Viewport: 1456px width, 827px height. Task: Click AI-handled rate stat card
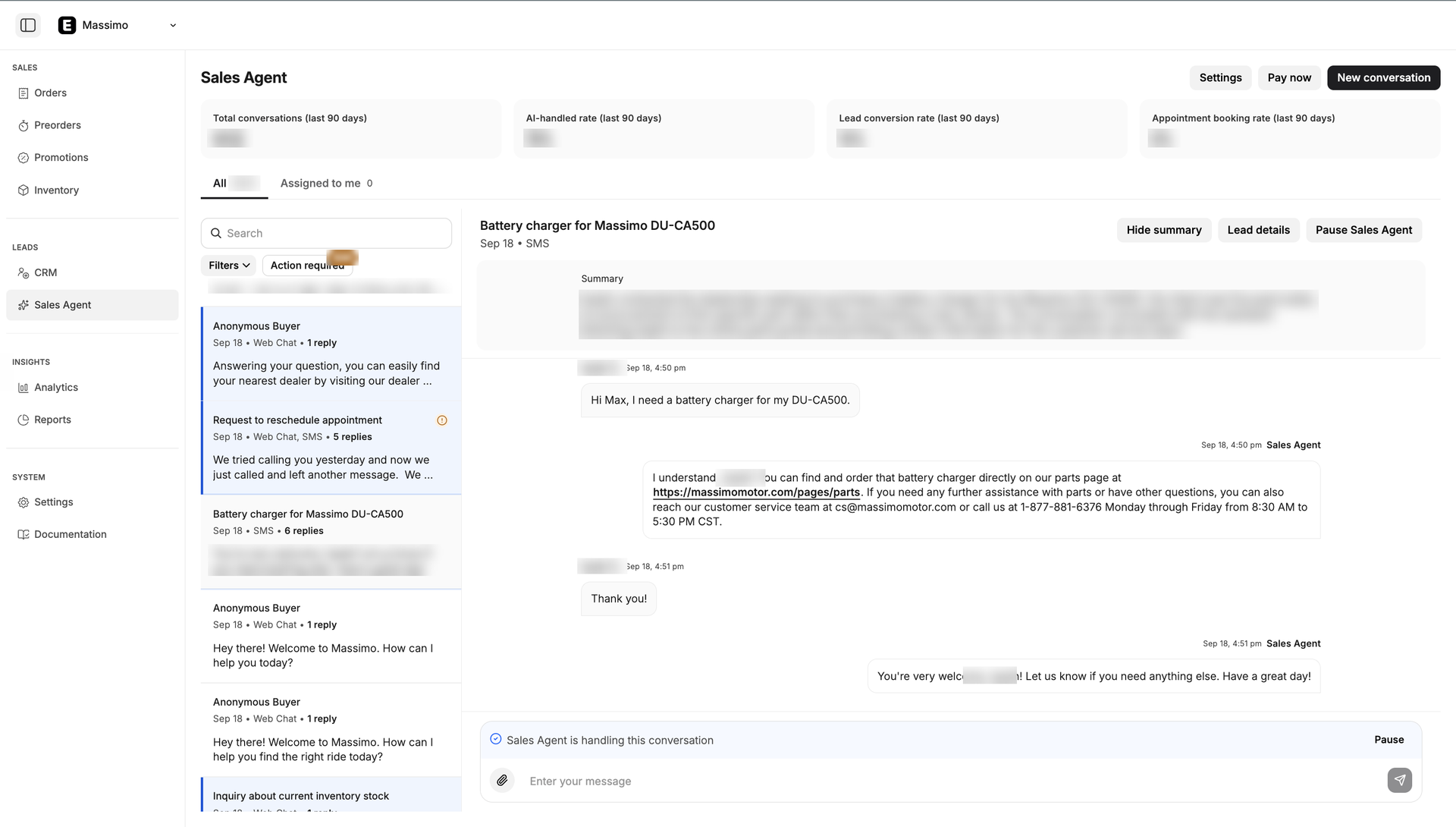[664, 129]
